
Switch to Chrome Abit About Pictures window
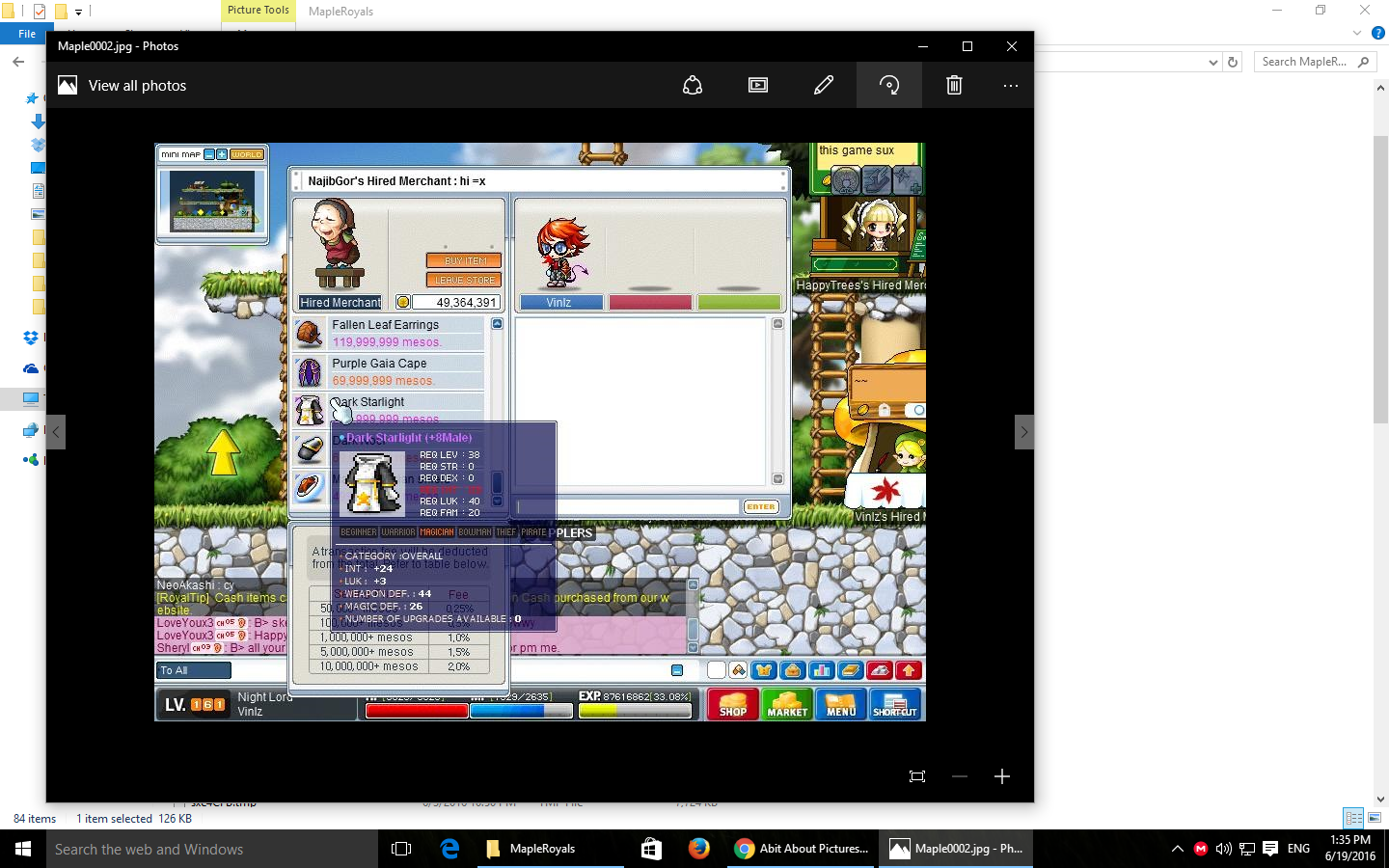[803, 849]
